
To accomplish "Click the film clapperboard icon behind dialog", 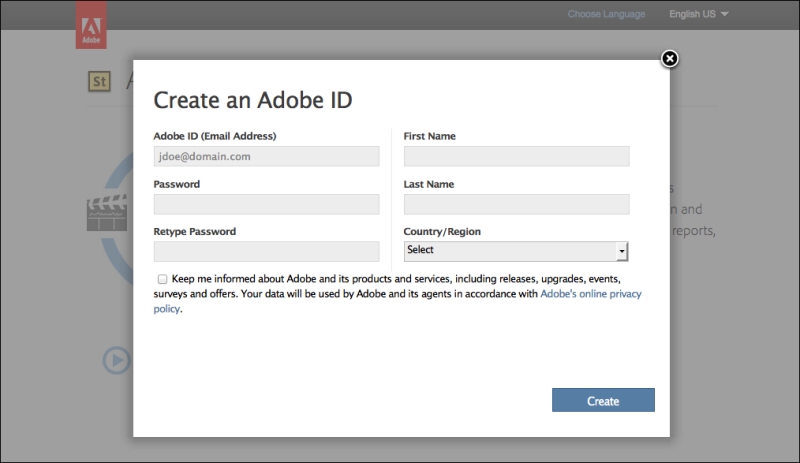I will click(x=107, y=213).
